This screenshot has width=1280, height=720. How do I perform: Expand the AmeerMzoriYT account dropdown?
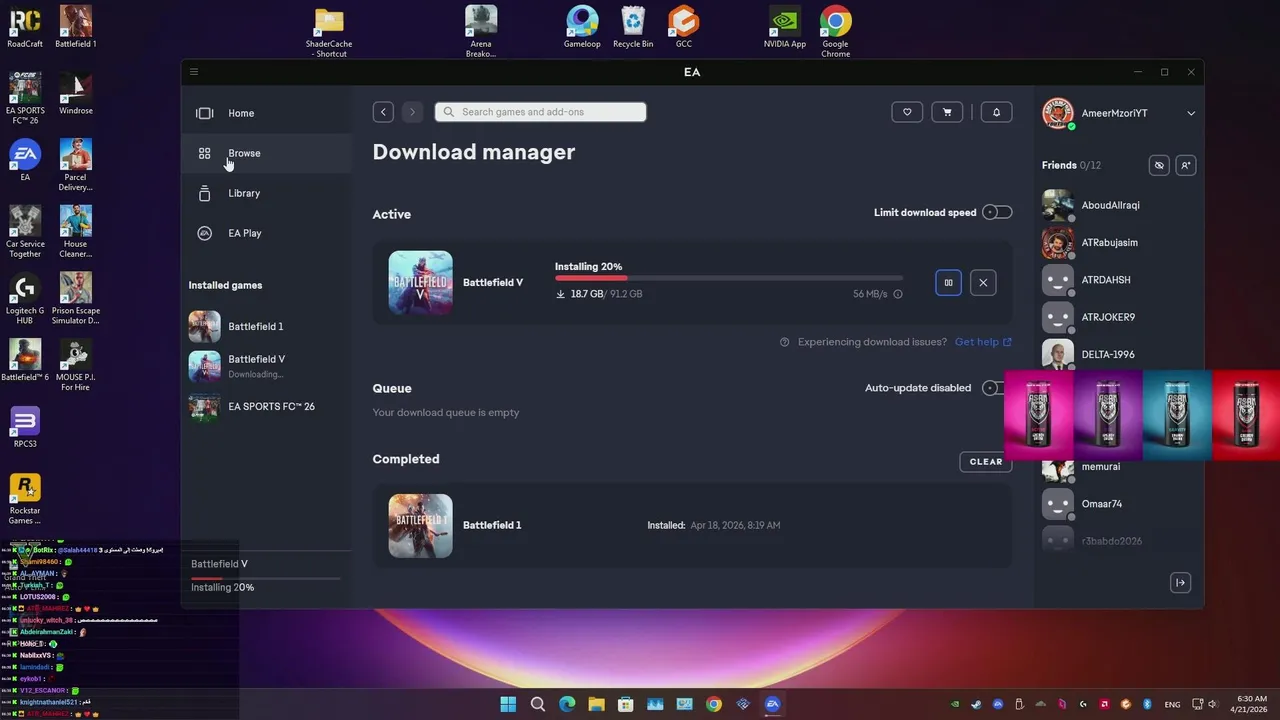[x=1190, y=113]
